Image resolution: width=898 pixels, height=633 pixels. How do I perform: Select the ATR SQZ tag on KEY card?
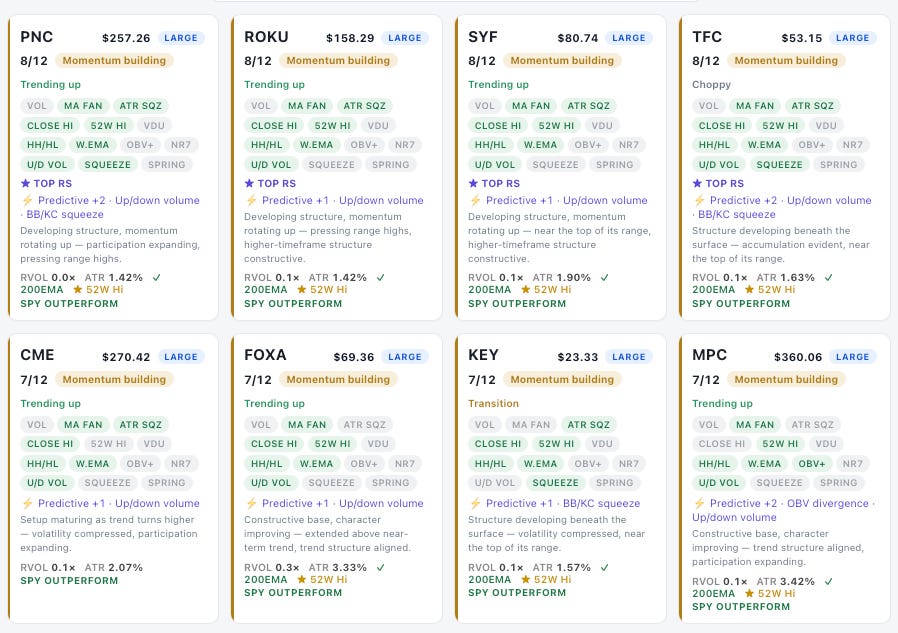(588, 425)
